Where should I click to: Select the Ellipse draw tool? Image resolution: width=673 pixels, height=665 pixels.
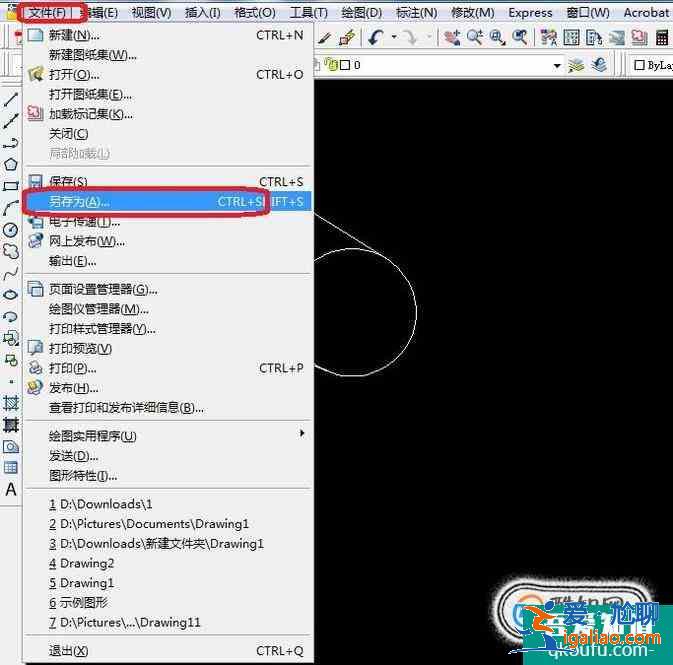pyautogui.click(x=10, y=295)
